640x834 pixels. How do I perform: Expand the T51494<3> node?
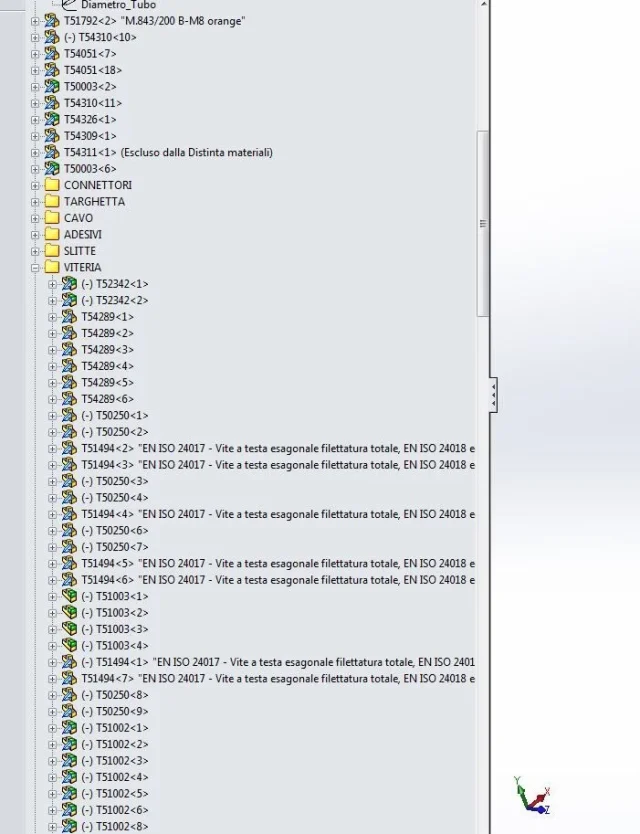52,465
